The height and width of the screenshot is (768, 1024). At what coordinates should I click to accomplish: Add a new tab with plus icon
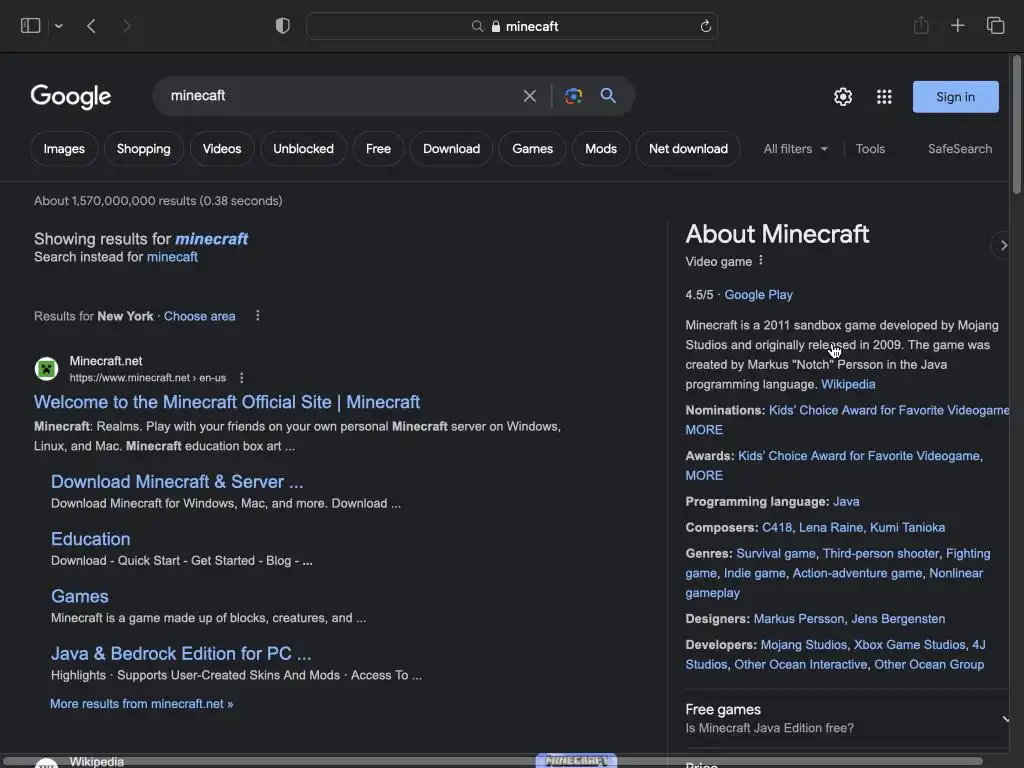[957, 25]
